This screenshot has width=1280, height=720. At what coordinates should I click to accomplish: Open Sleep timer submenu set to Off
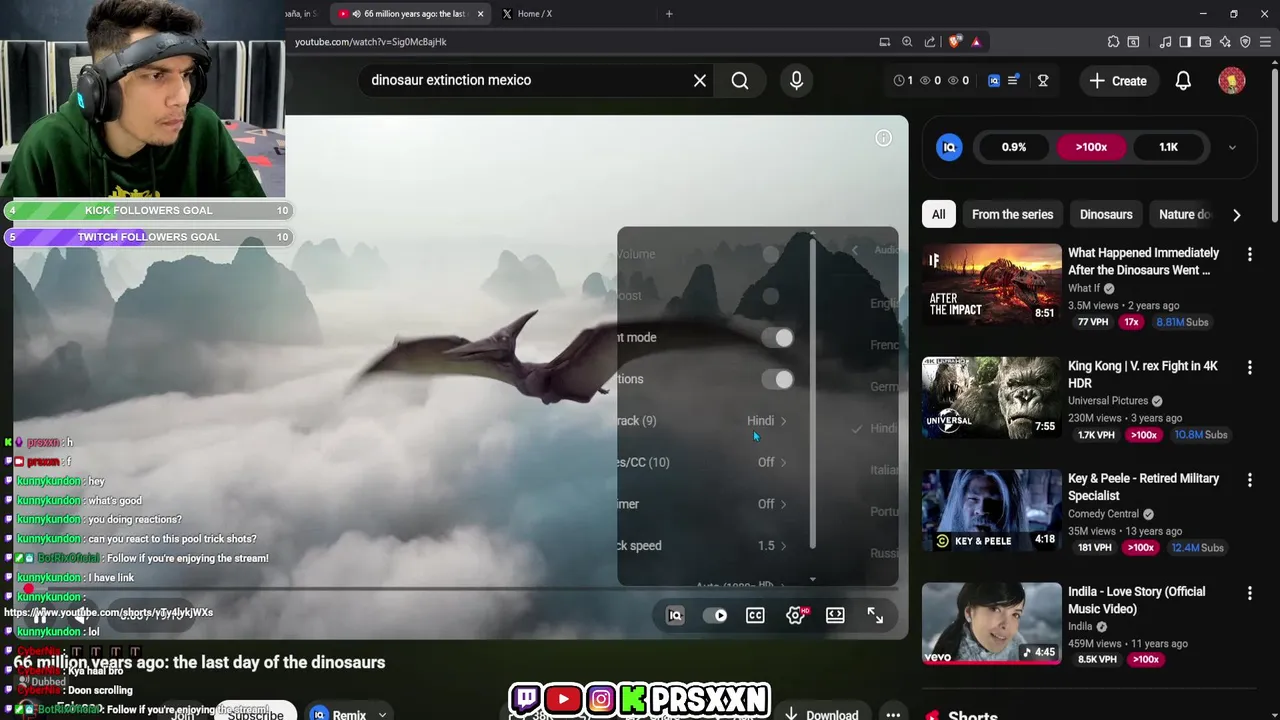(x=714, y=504)
